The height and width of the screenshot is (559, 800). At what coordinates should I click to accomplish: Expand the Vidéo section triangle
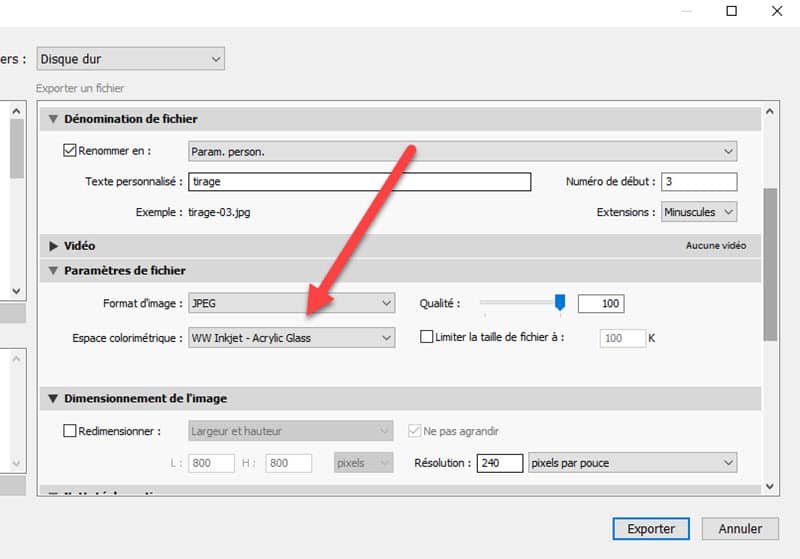(53, 246)
